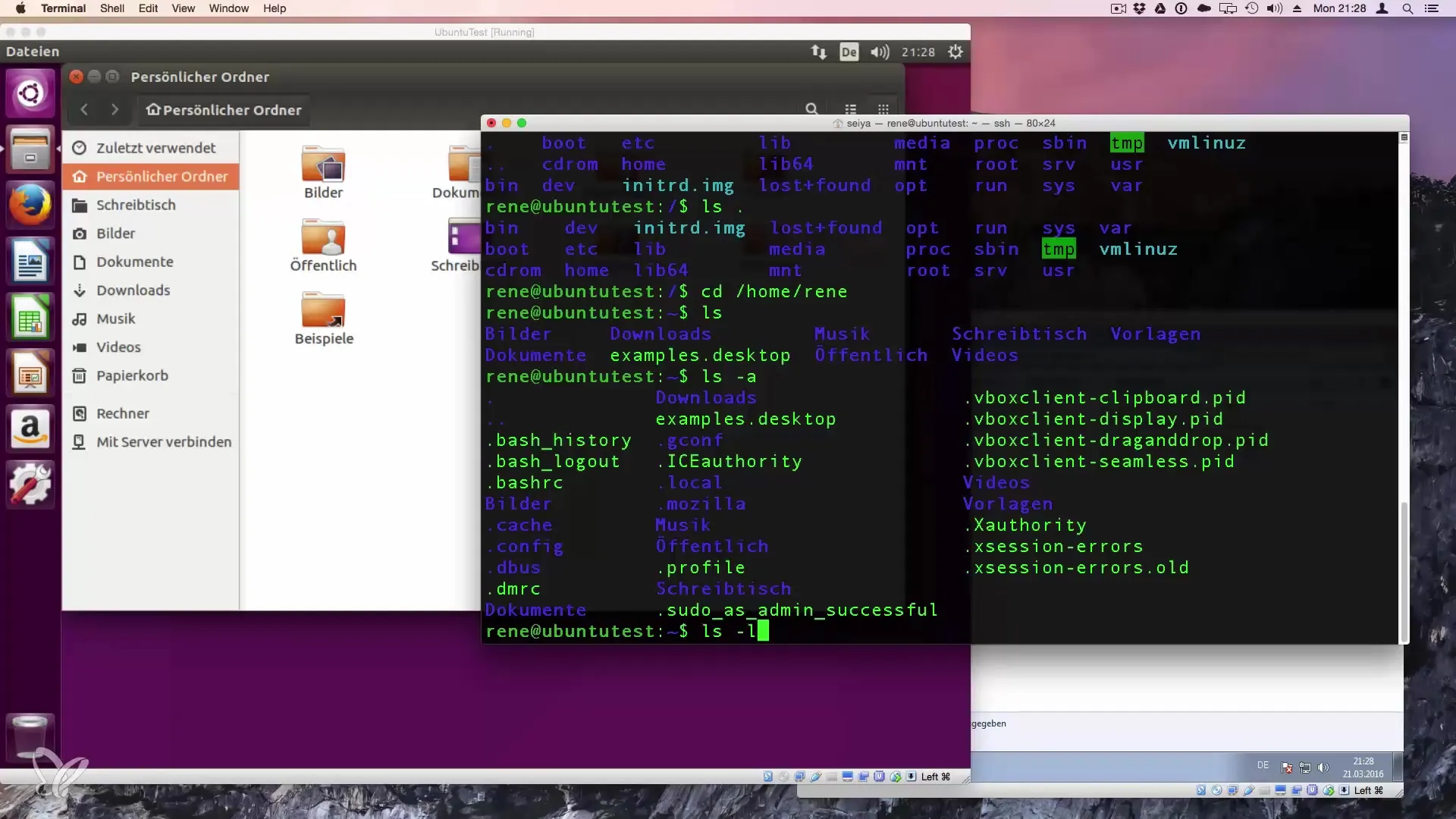The width and height of the screenshot is (1456, 819).
Task: Select Musik in Files sidebar
Action: [151, 318]
